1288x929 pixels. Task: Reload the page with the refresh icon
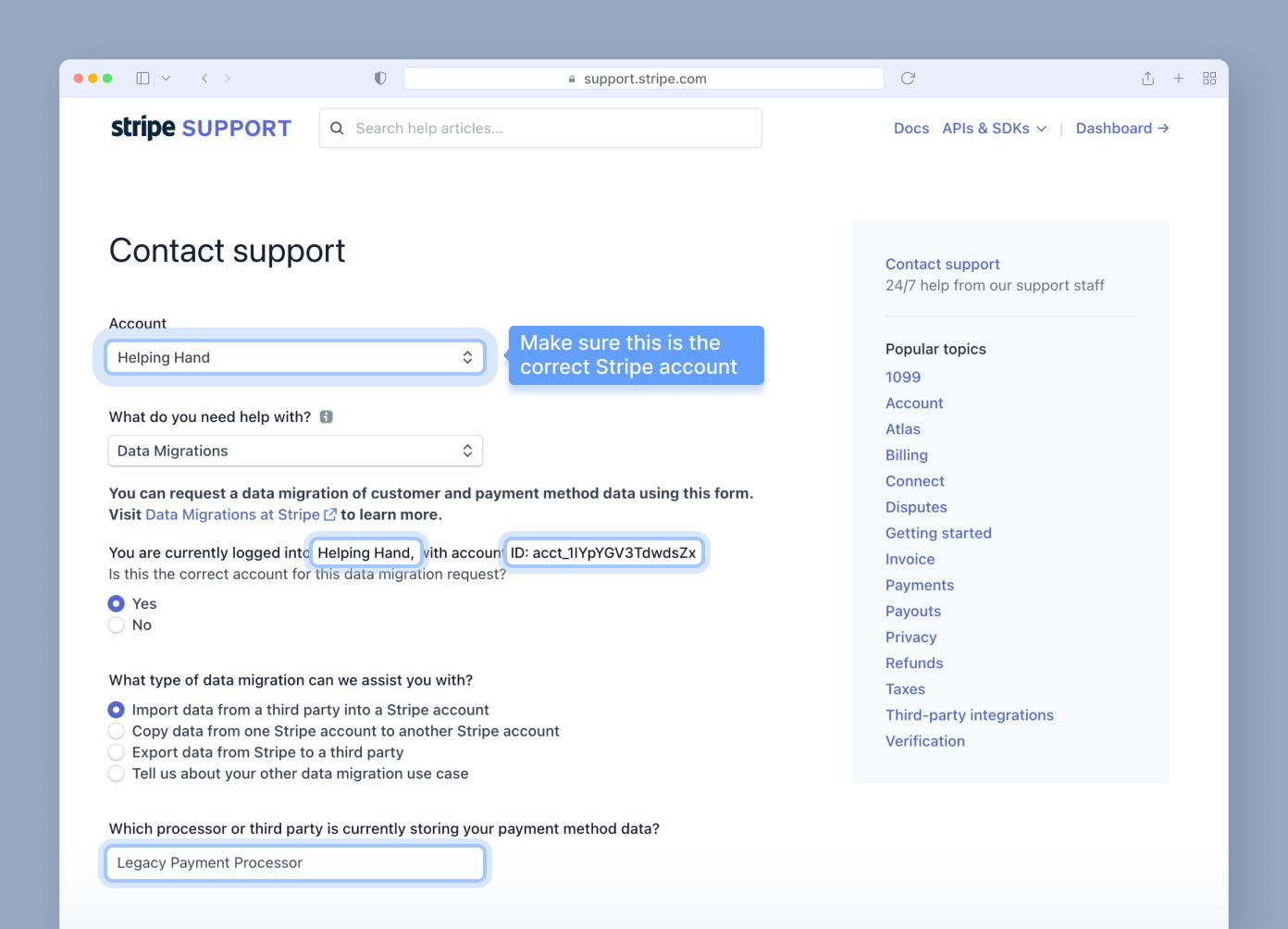(x=908, y=79)
